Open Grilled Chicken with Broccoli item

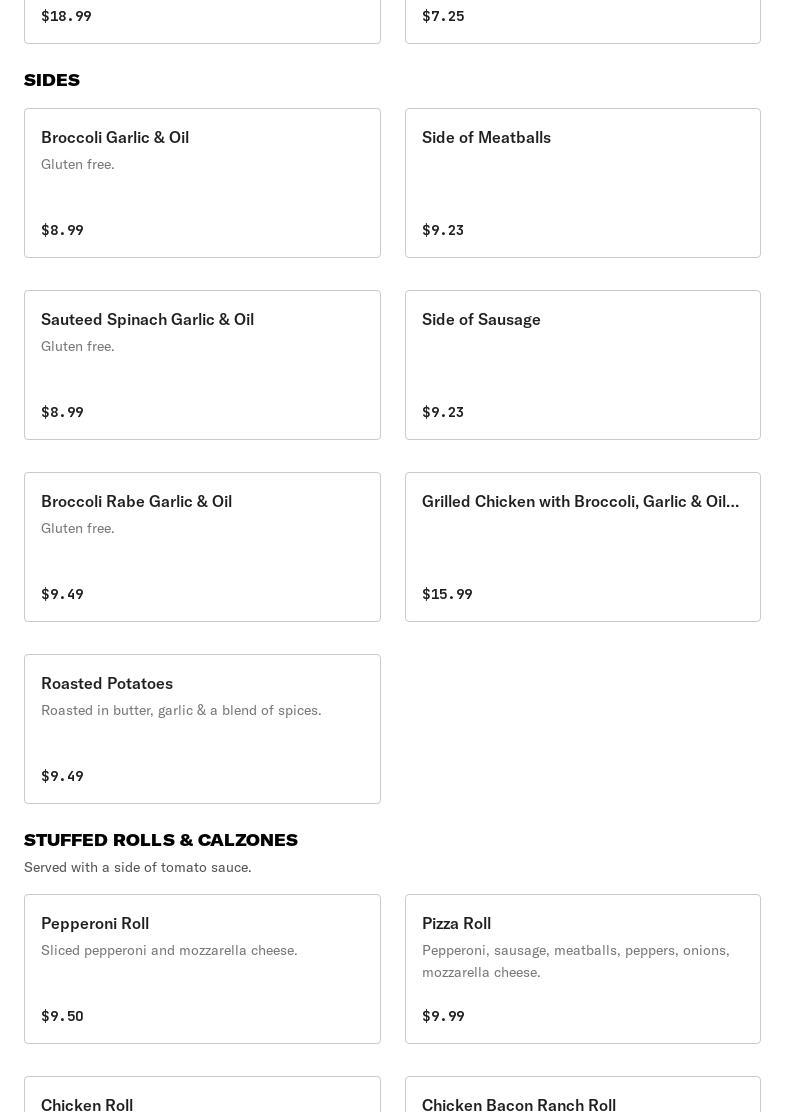[x=582, y=547]
